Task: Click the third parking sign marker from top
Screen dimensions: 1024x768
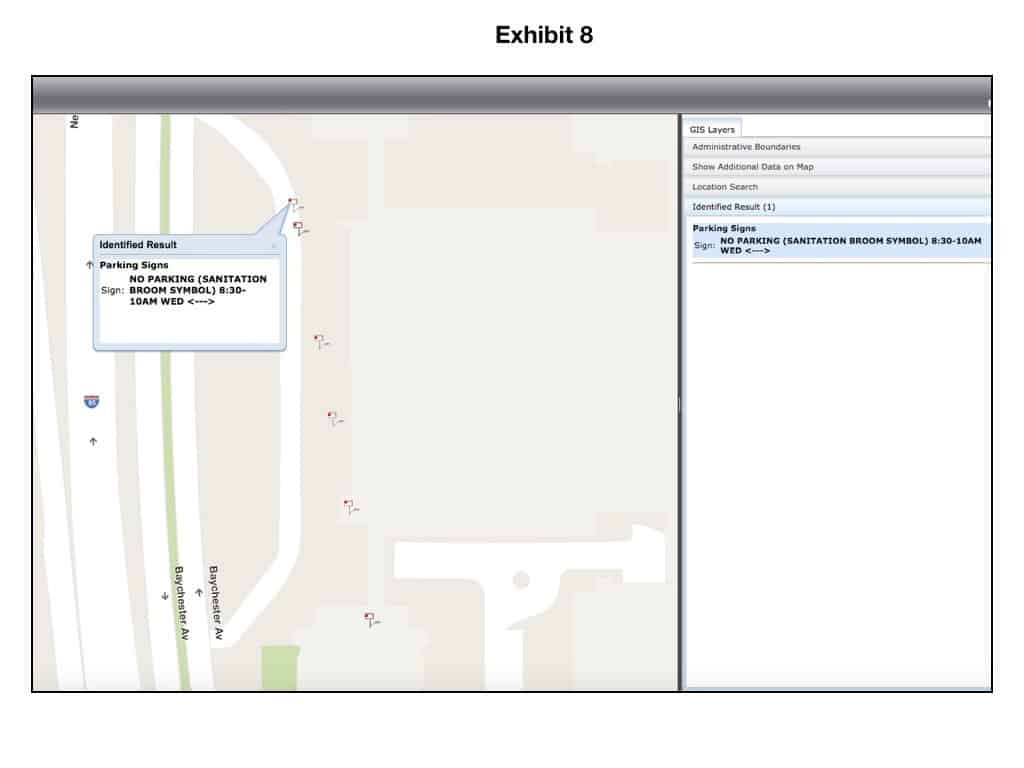Action: (x=319, y=341)
